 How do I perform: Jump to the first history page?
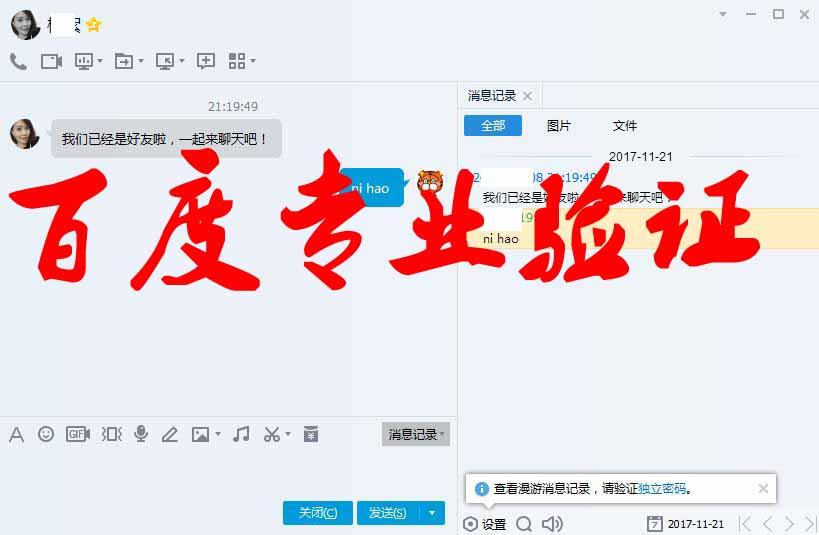coord(745,524)
